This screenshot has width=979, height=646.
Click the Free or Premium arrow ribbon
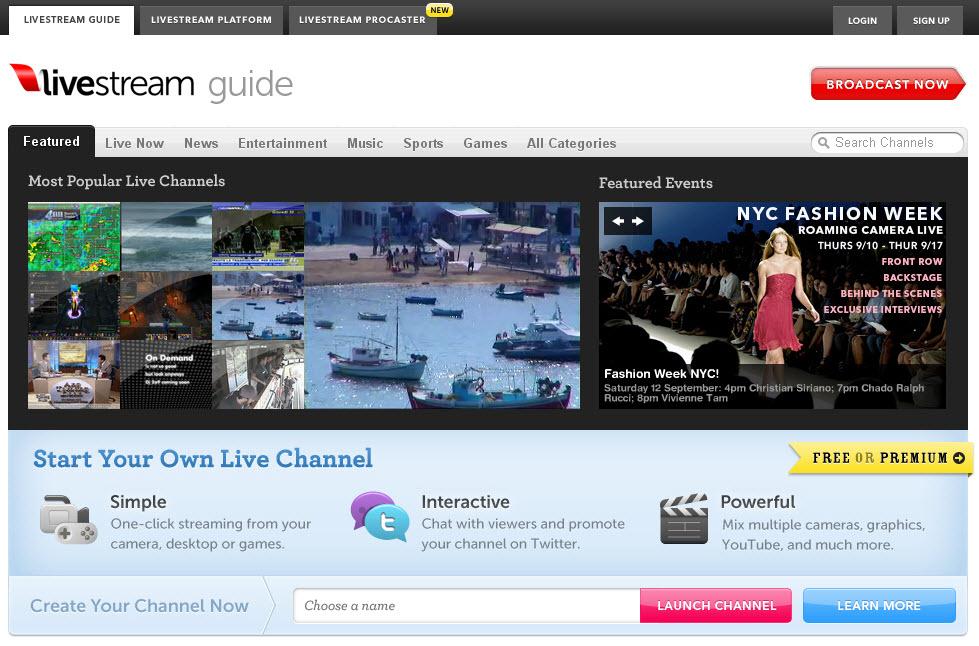(880, 458)
